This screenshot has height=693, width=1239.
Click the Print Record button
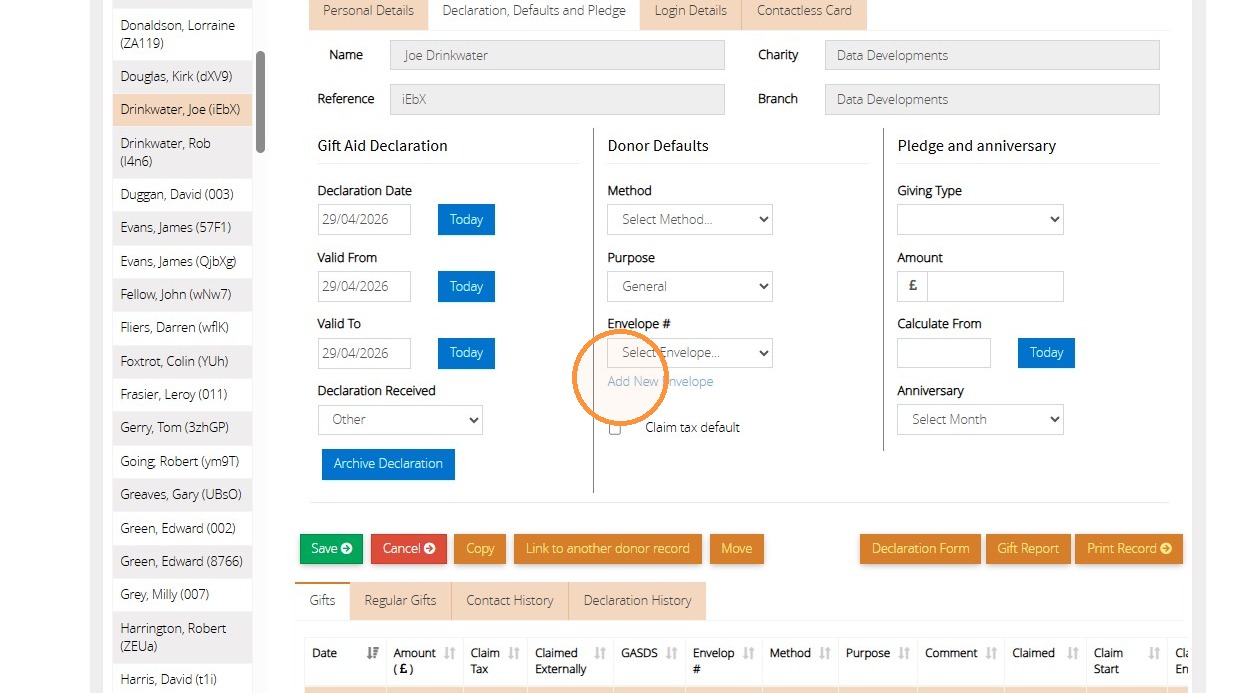pos(1129,549)
